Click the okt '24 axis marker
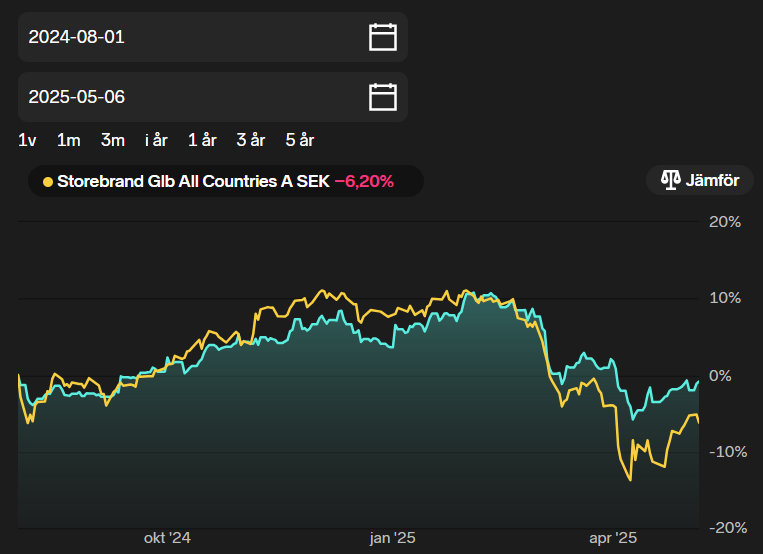The width and height of the screenshot is (763, 554). point(167,538)
